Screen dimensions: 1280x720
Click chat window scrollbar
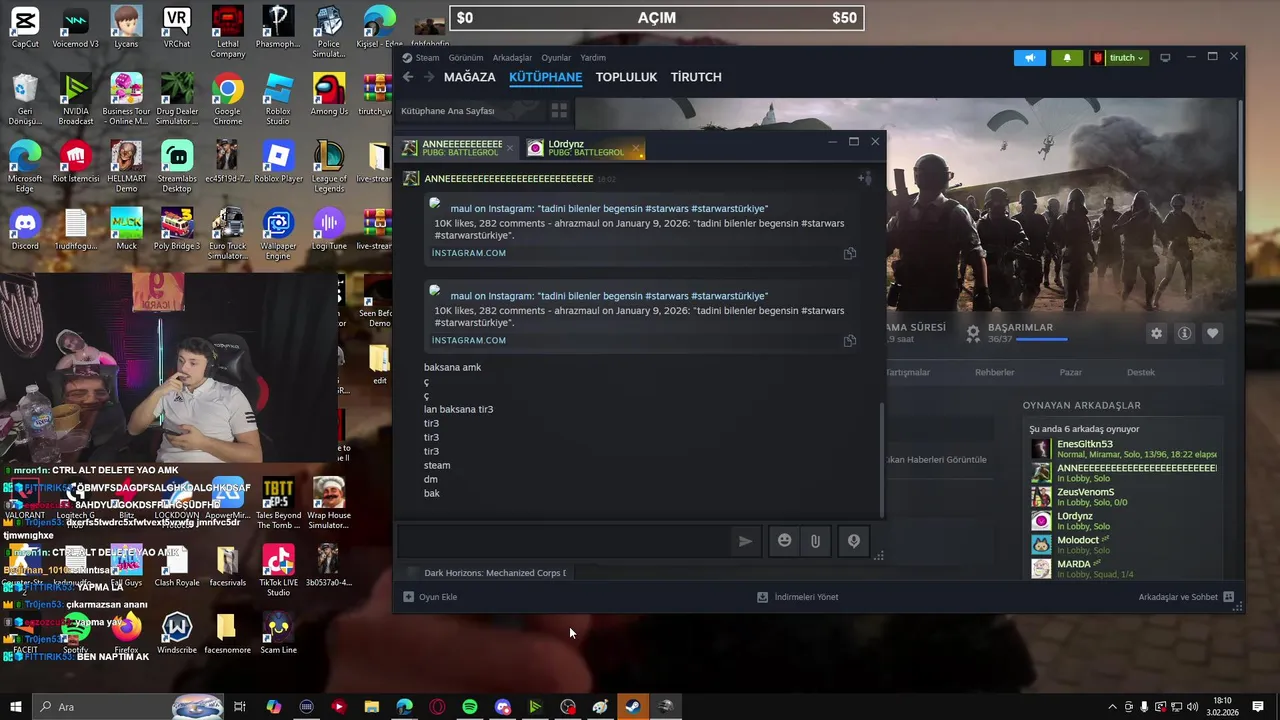tap(881, 458)
